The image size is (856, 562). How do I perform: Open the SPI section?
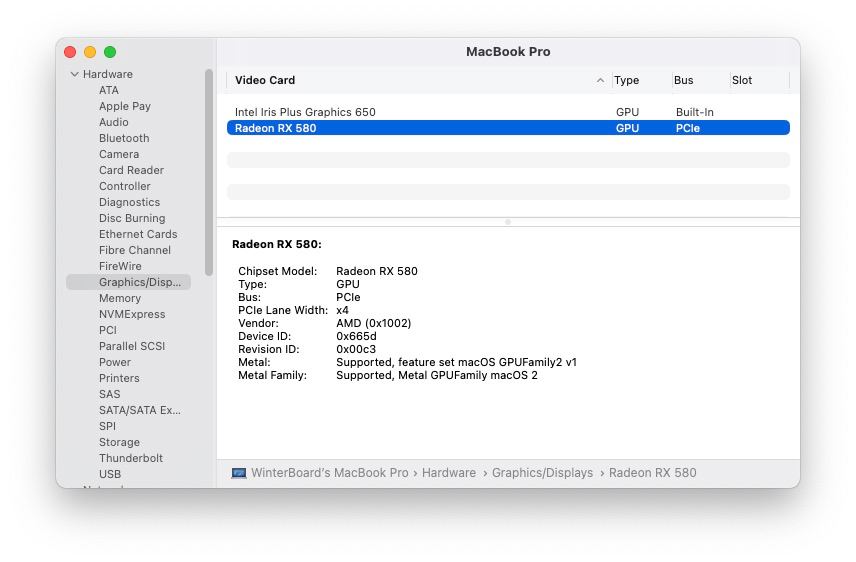pyautogui.click(x=107, y=426)
